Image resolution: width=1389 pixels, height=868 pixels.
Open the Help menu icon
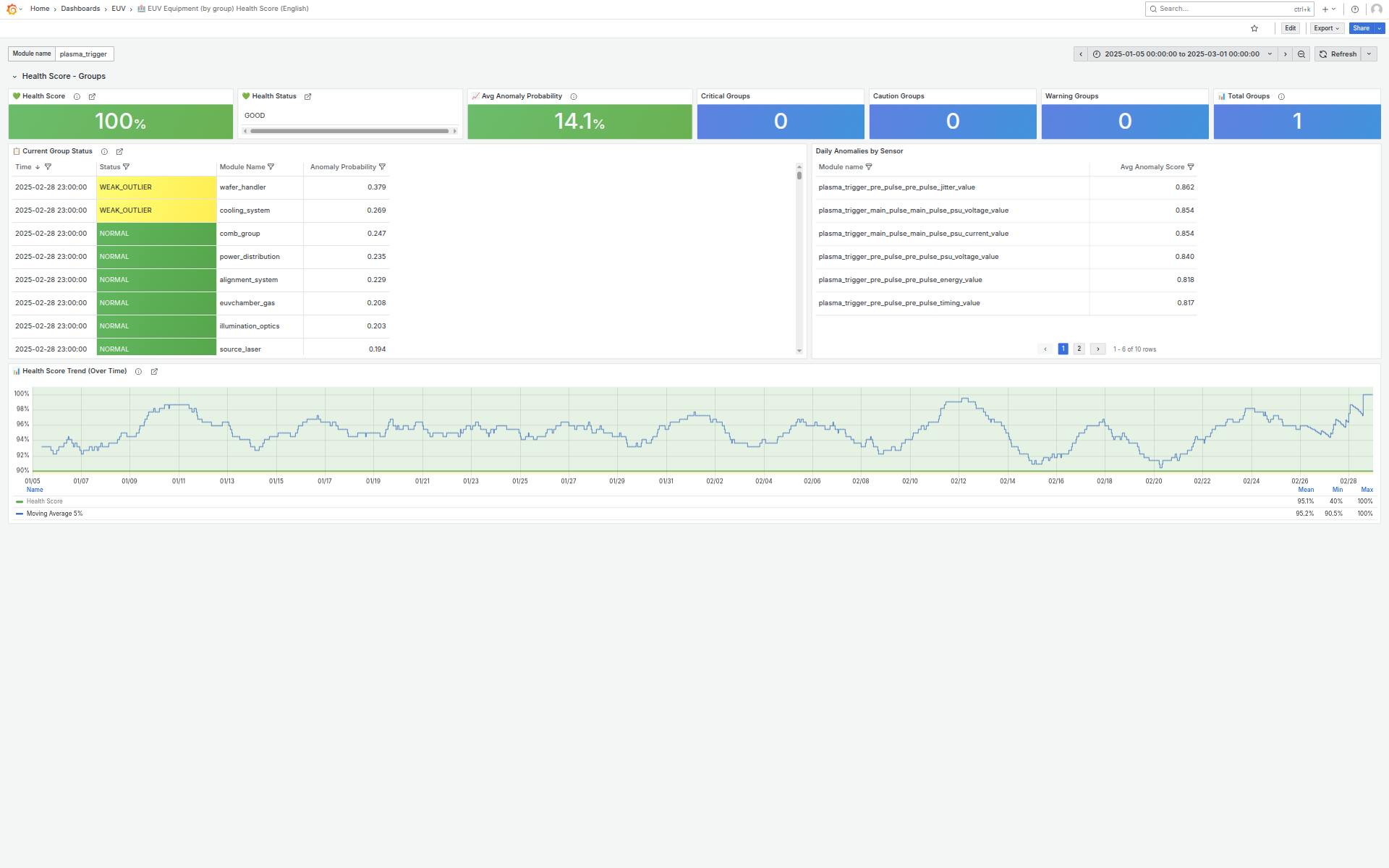(x=1355, y=9)
